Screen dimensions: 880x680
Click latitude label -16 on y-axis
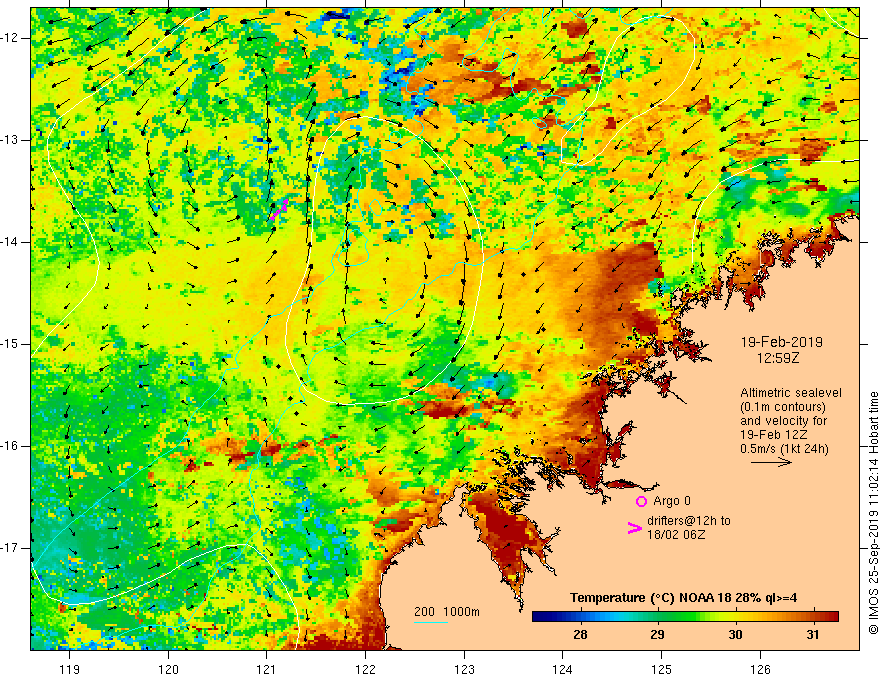10,446
